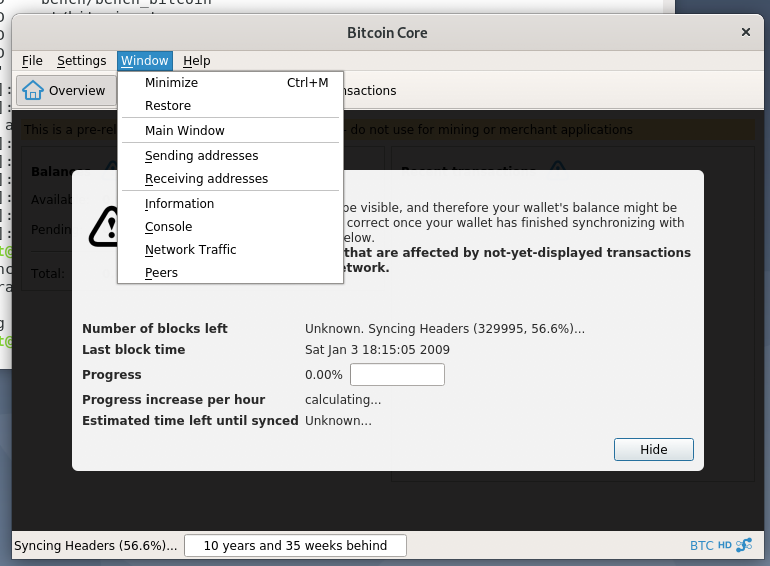Open the Settings menu

click(82, 61)
